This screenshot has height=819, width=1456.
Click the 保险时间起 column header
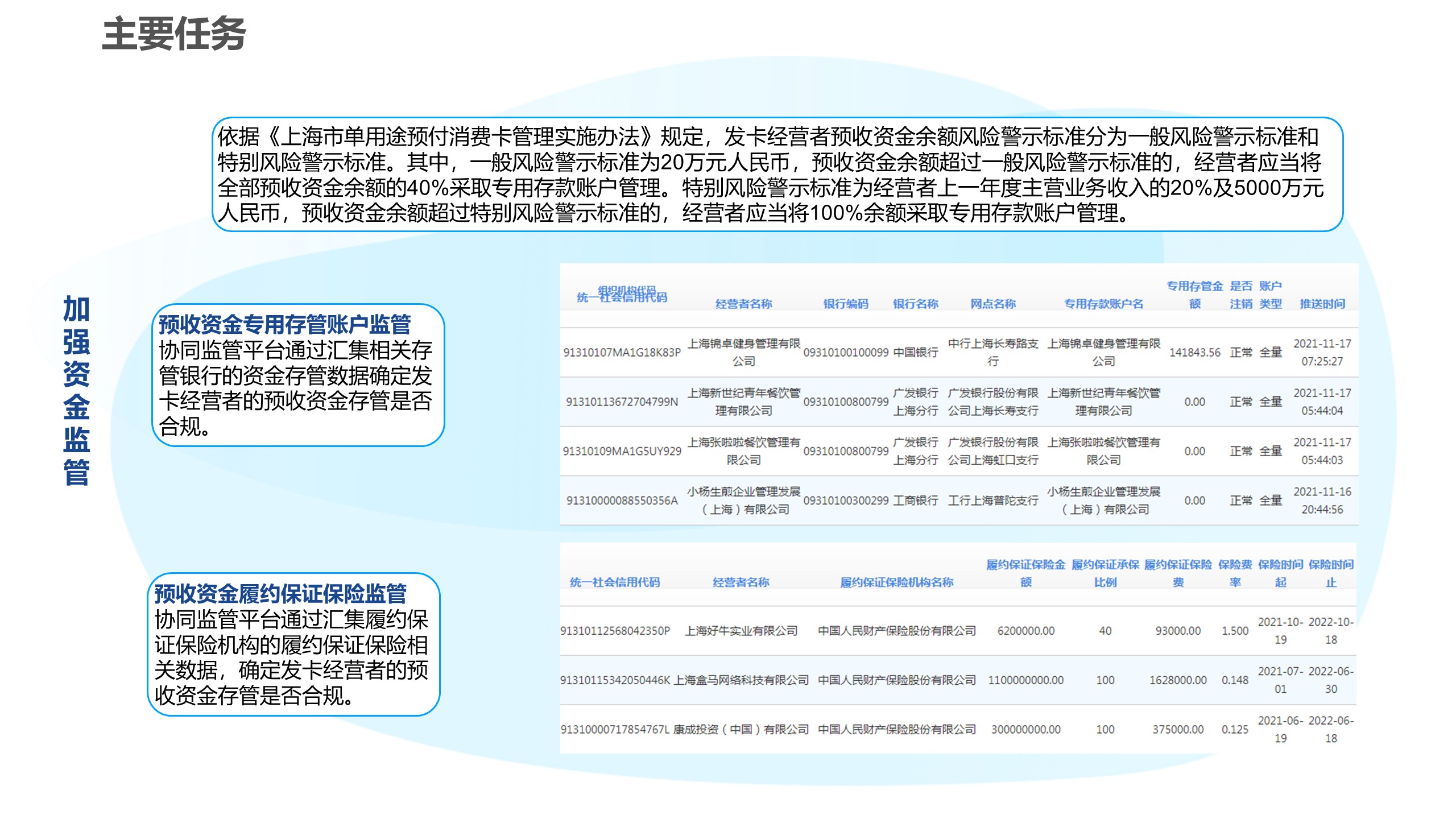point(1280,573)
